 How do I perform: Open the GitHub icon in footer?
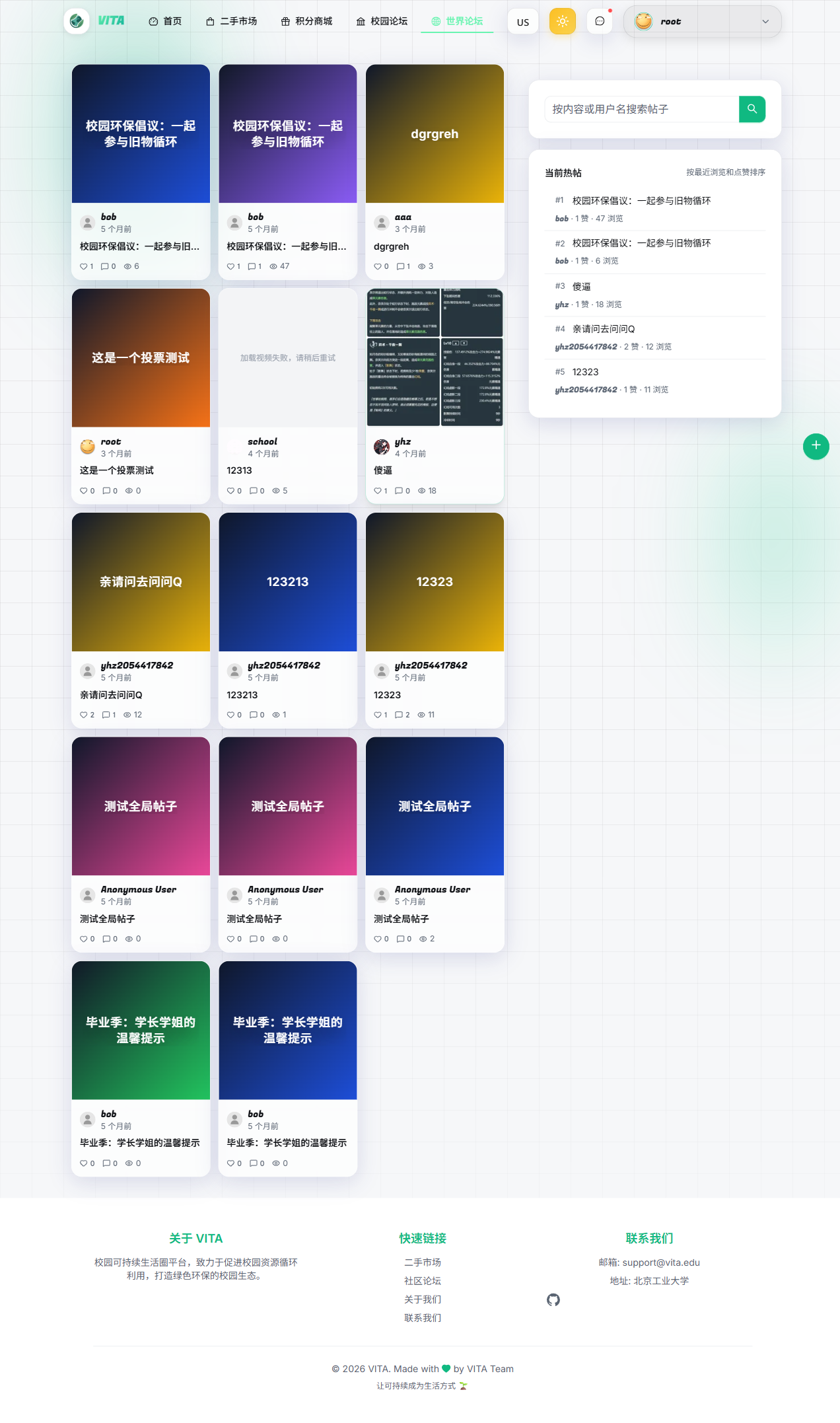coord(553,1300)
